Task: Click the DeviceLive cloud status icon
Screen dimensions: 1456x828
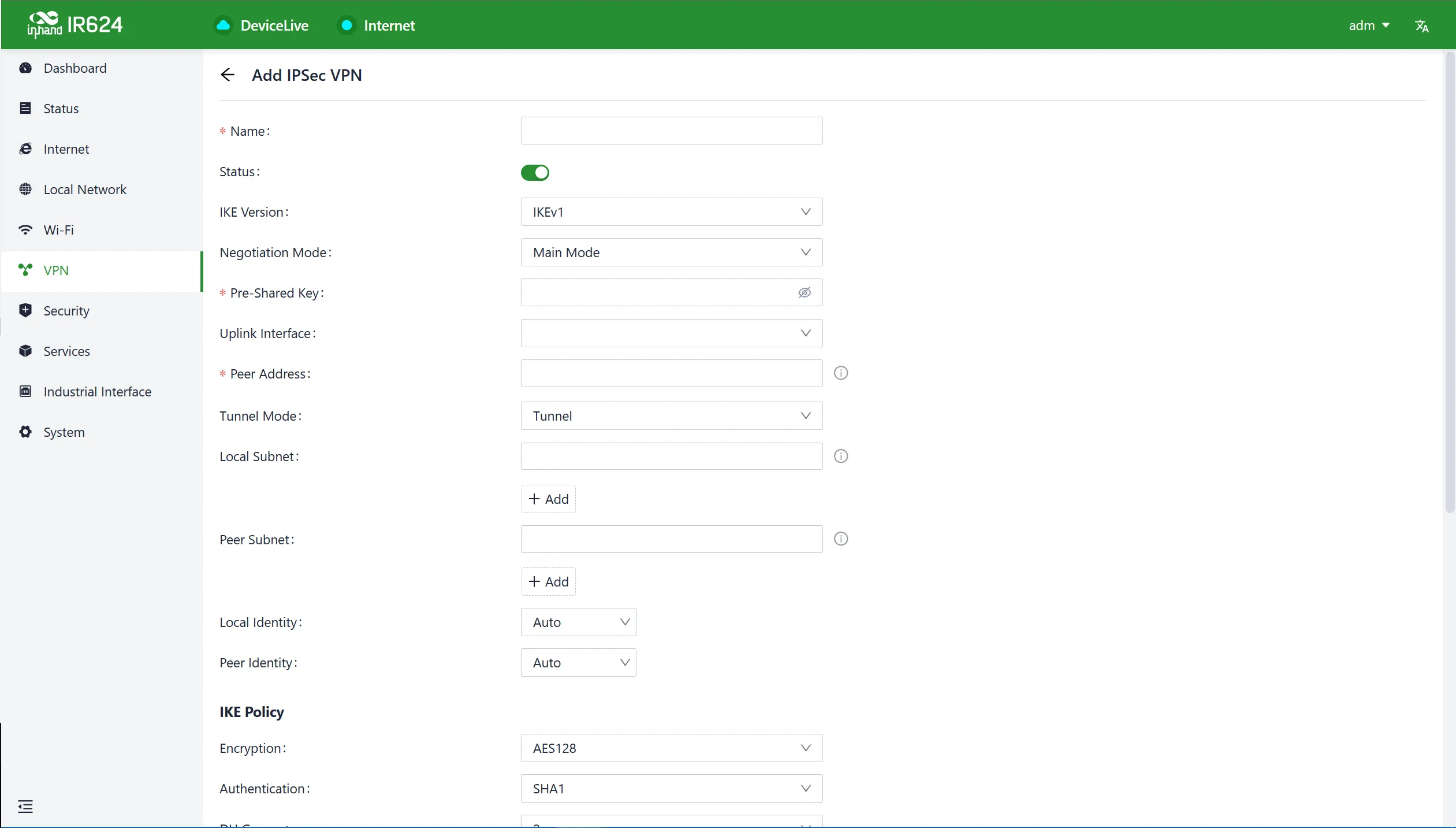Action: tap(223, 25)
